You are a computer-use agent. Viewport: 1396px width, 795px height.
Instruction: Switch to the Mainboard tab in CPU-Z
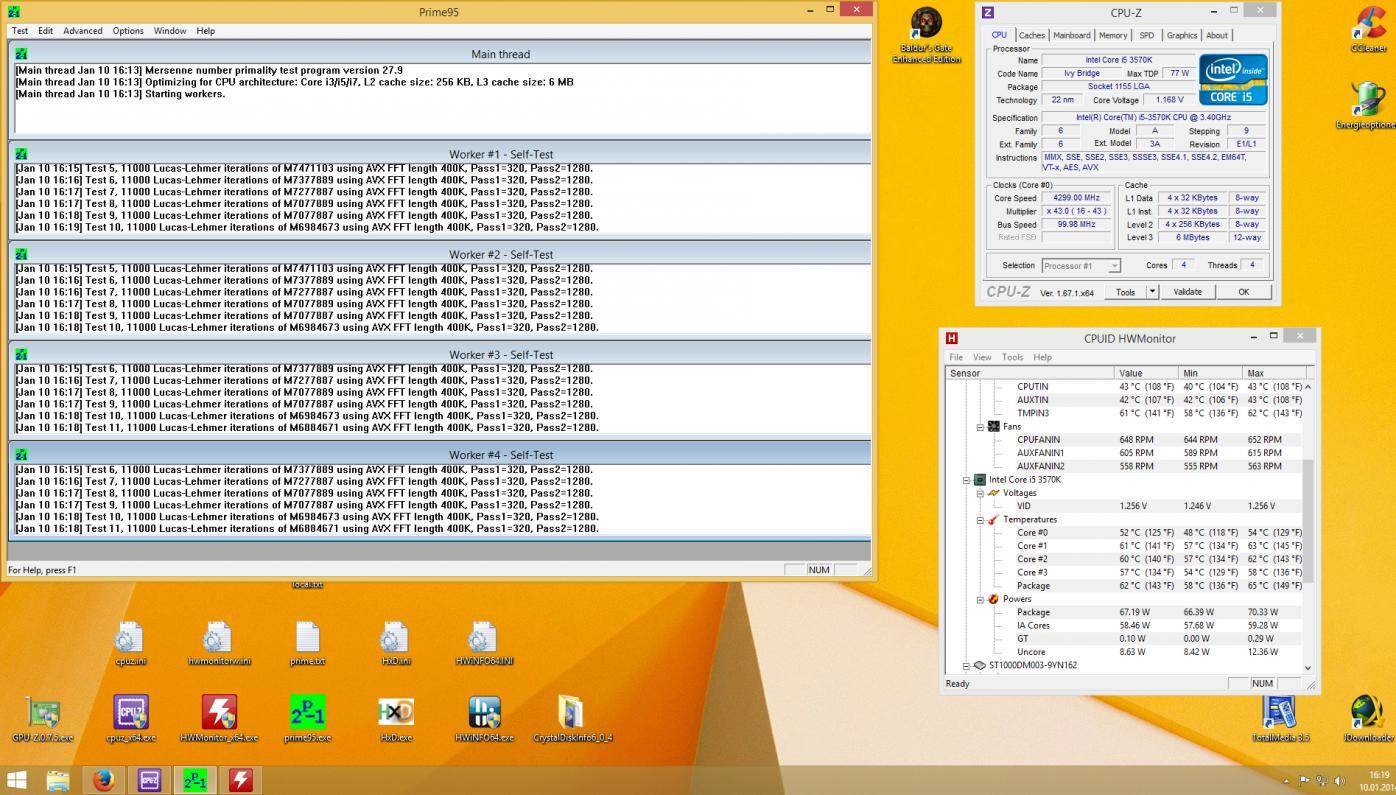(1072, 35)
